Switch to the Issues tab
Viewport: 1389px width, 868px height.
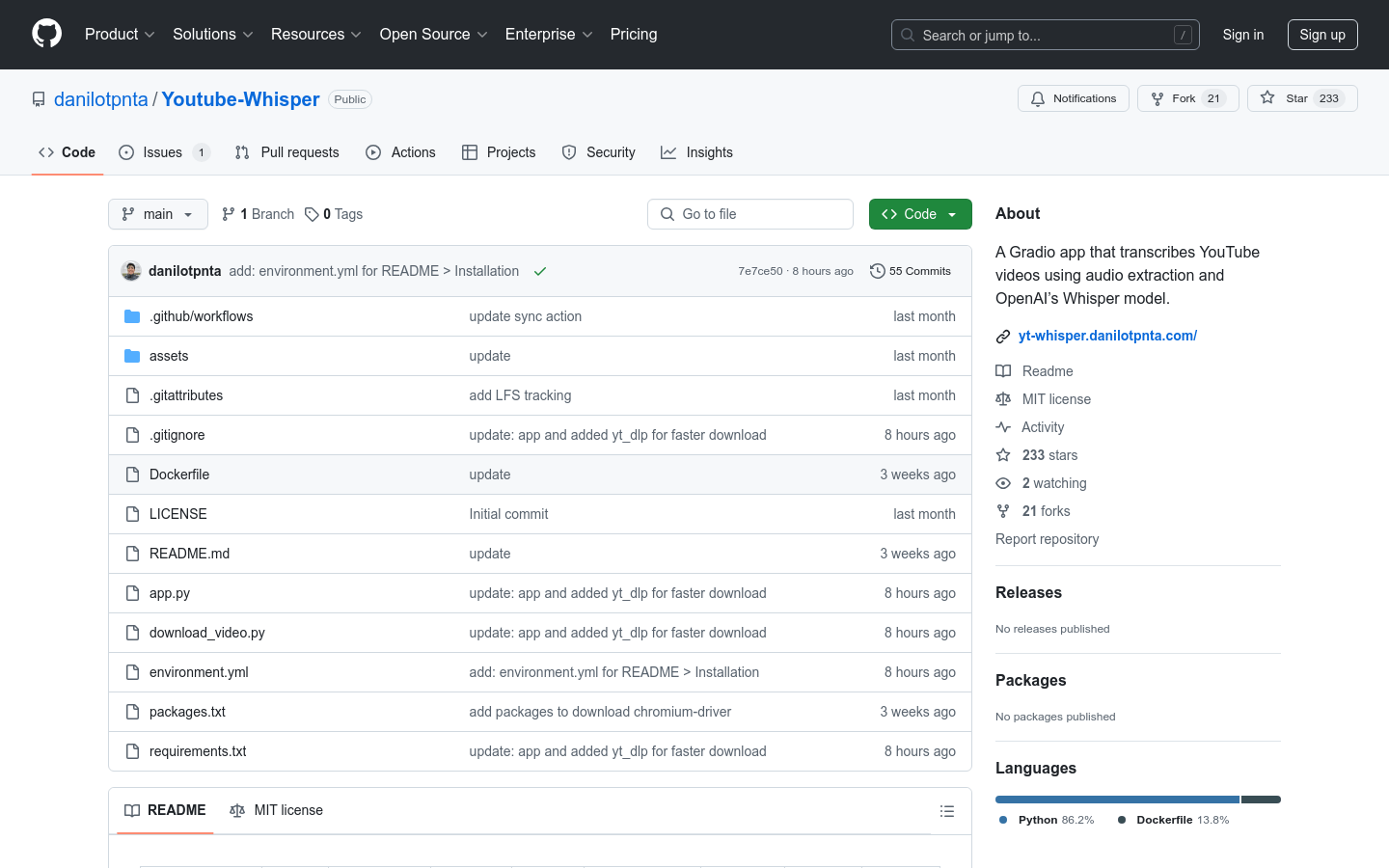[164, 152]
